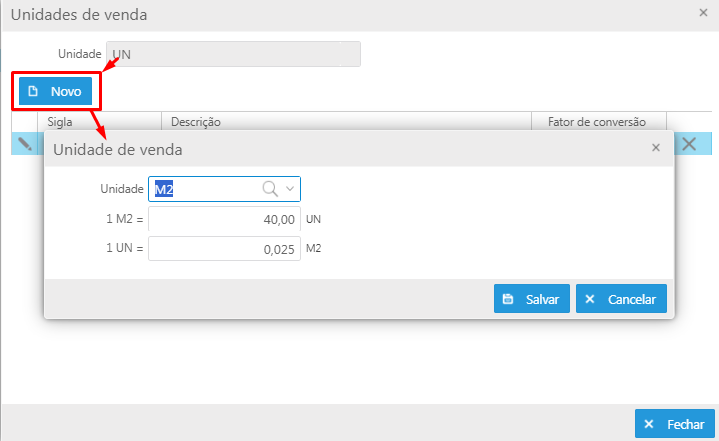Click the Fechar button
The image size is (719, 441).
point(675,424)
